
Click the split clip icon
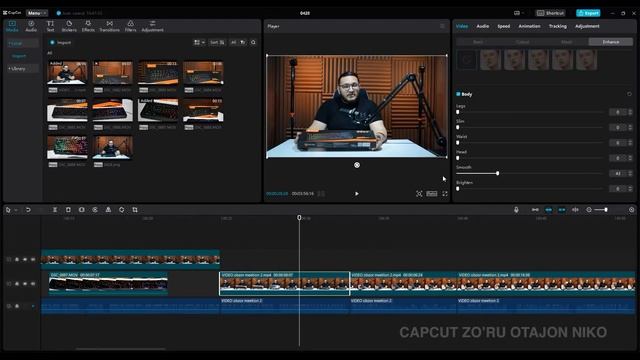55,210
